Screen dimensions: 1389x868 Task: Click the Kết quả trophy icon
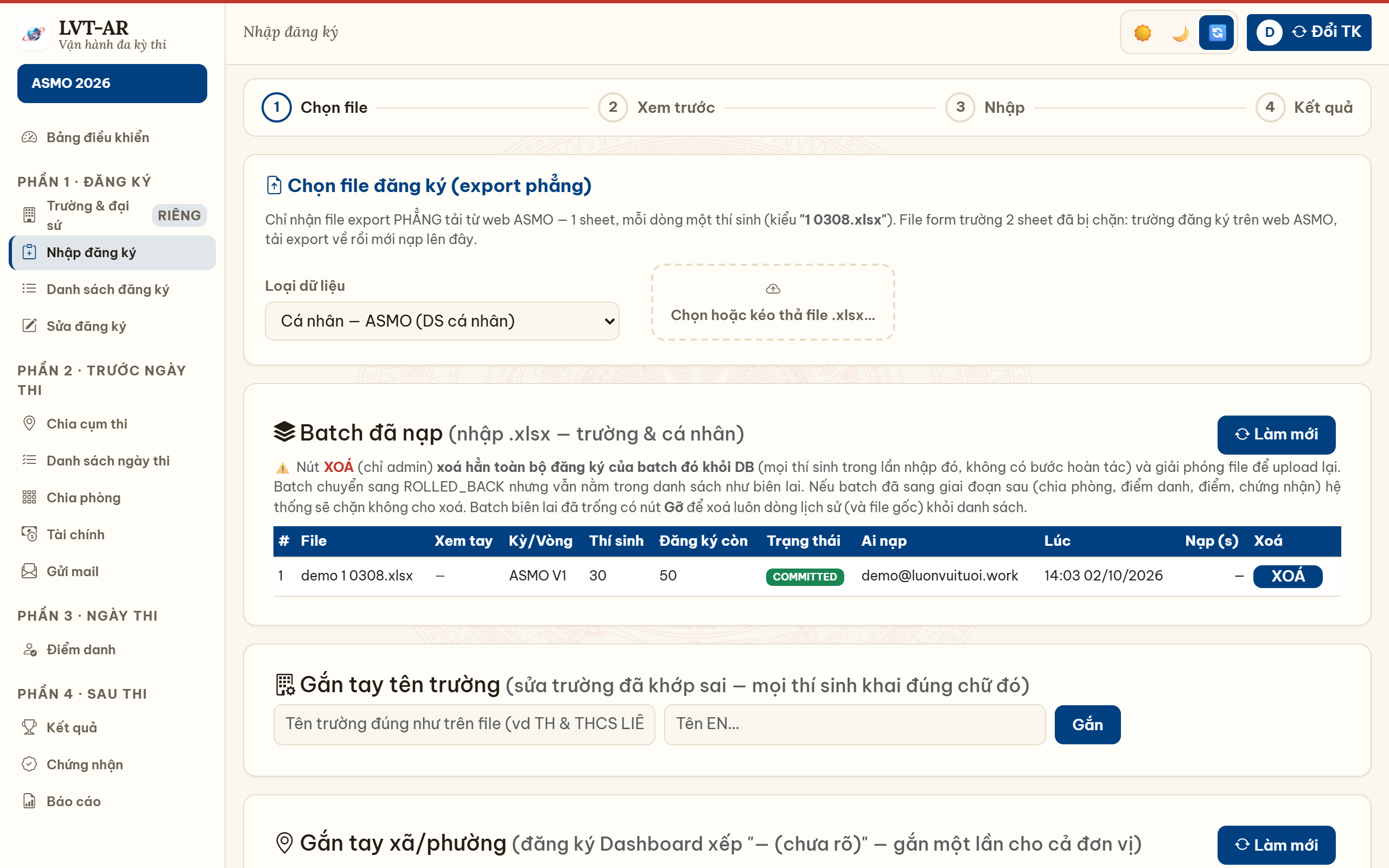pyautogui.click(x=29, y=727)
